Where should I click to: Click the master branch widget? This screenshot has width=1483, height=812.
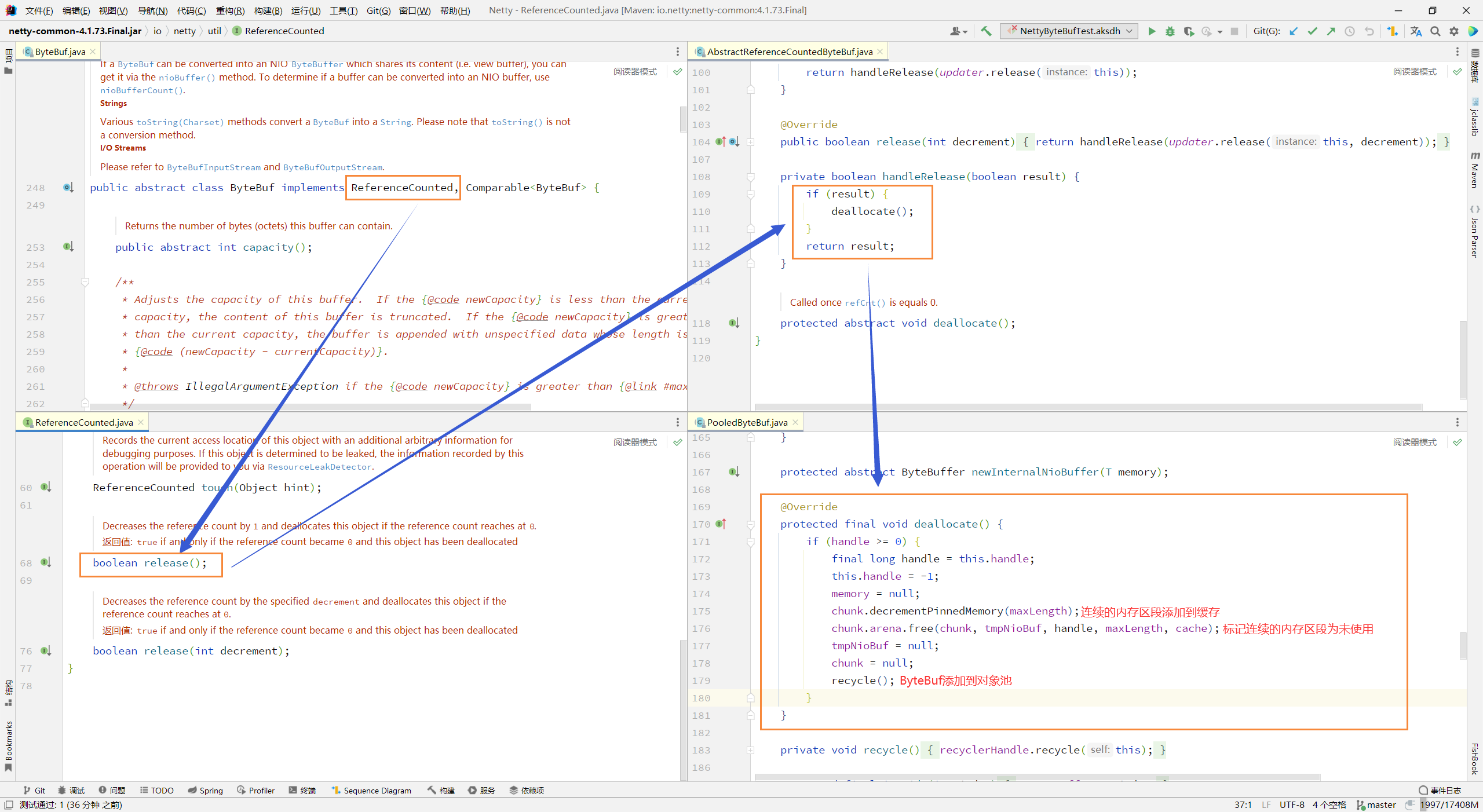(1376, 805)
